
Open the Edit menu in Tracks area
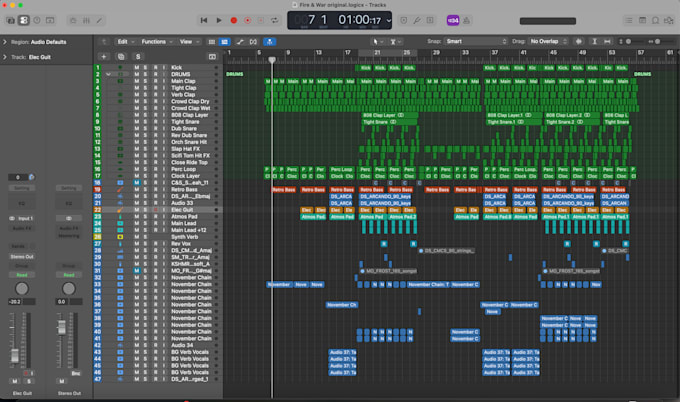[x=125, y=42]
